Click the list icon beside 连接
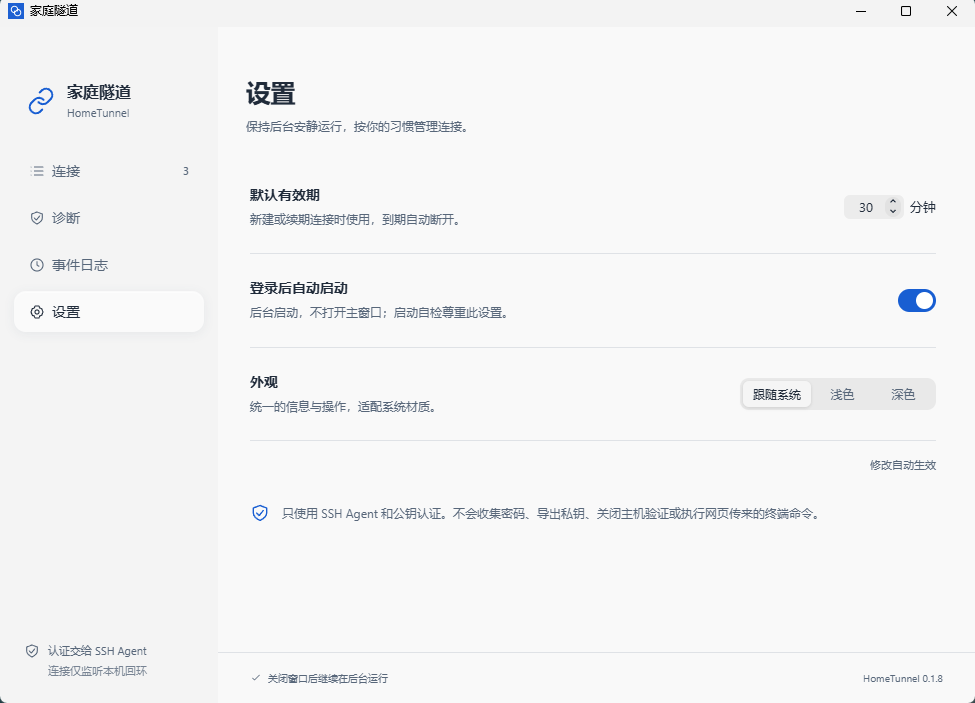975x703 pixels. tap(37, 171)
